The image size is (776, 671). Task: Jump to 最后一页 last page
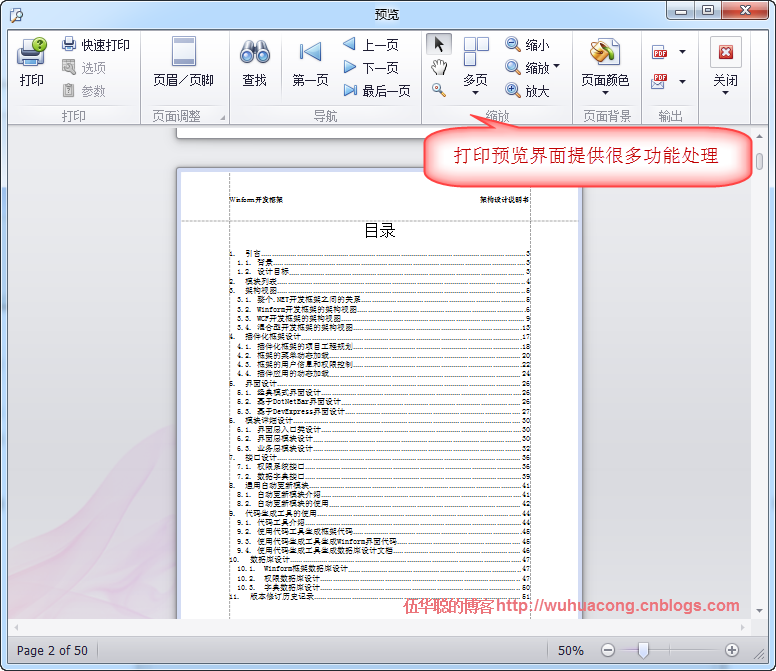[x=377, y=91]
